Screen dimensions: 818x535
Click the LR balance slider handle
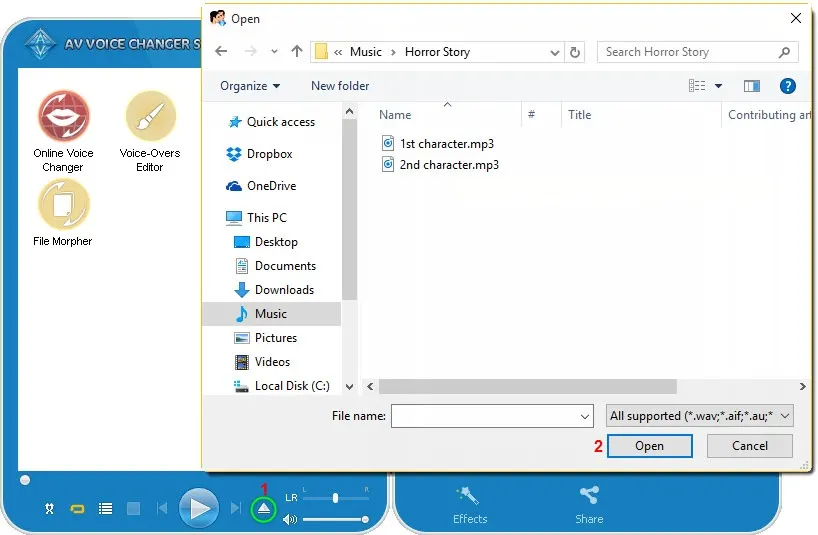coord(335,497)
